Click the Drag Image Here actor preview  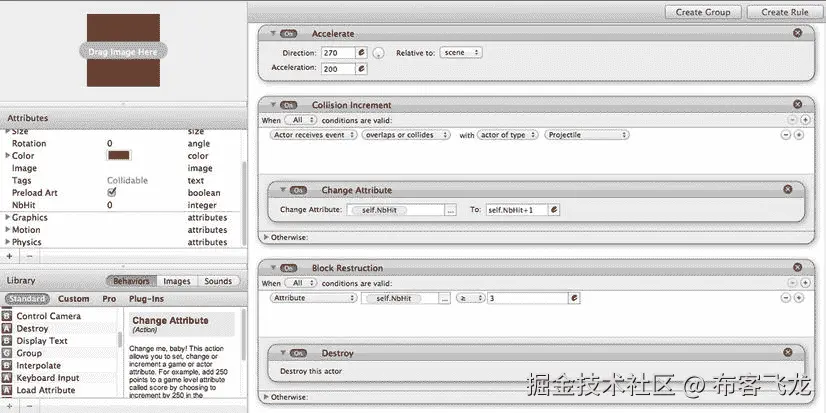point(123,51)
